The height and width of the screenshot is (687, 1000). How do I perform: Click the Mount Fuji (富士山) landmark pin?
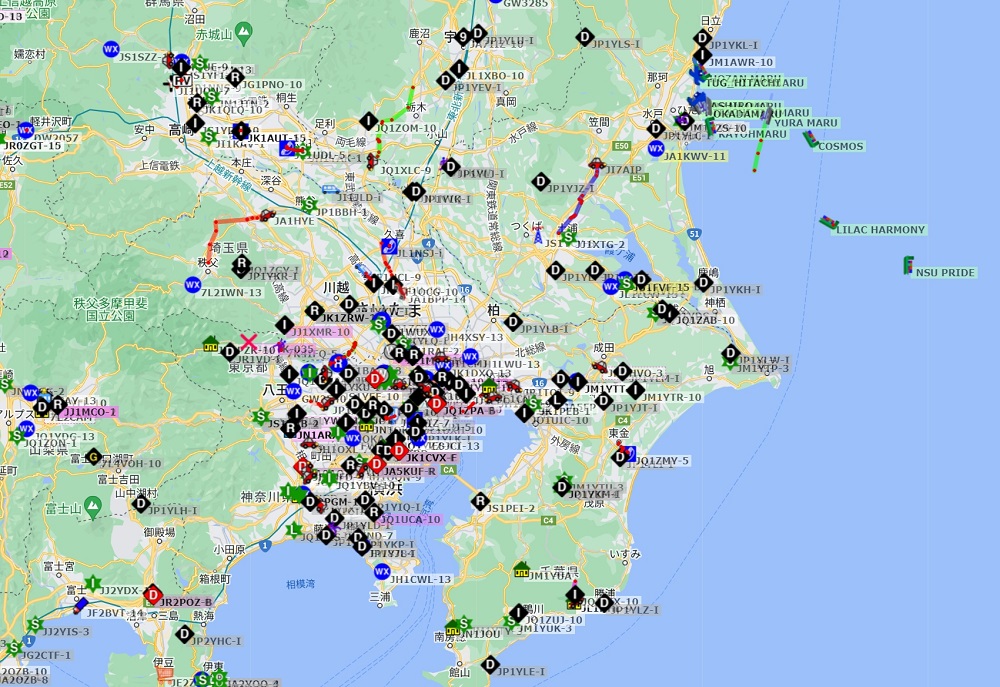[93, 508]
